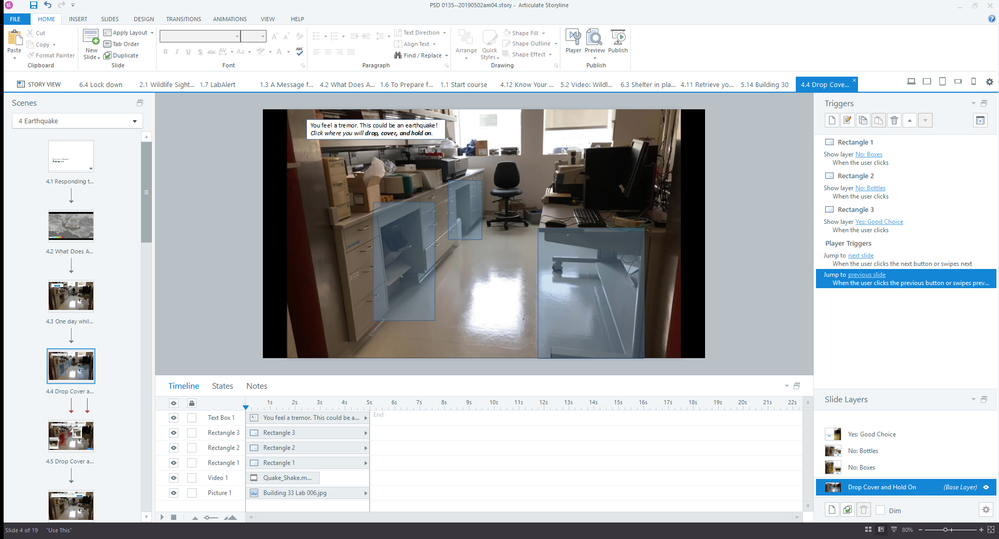Create a new trigger in Triggers panel
999x539 pixels.
tap(830, 121)
